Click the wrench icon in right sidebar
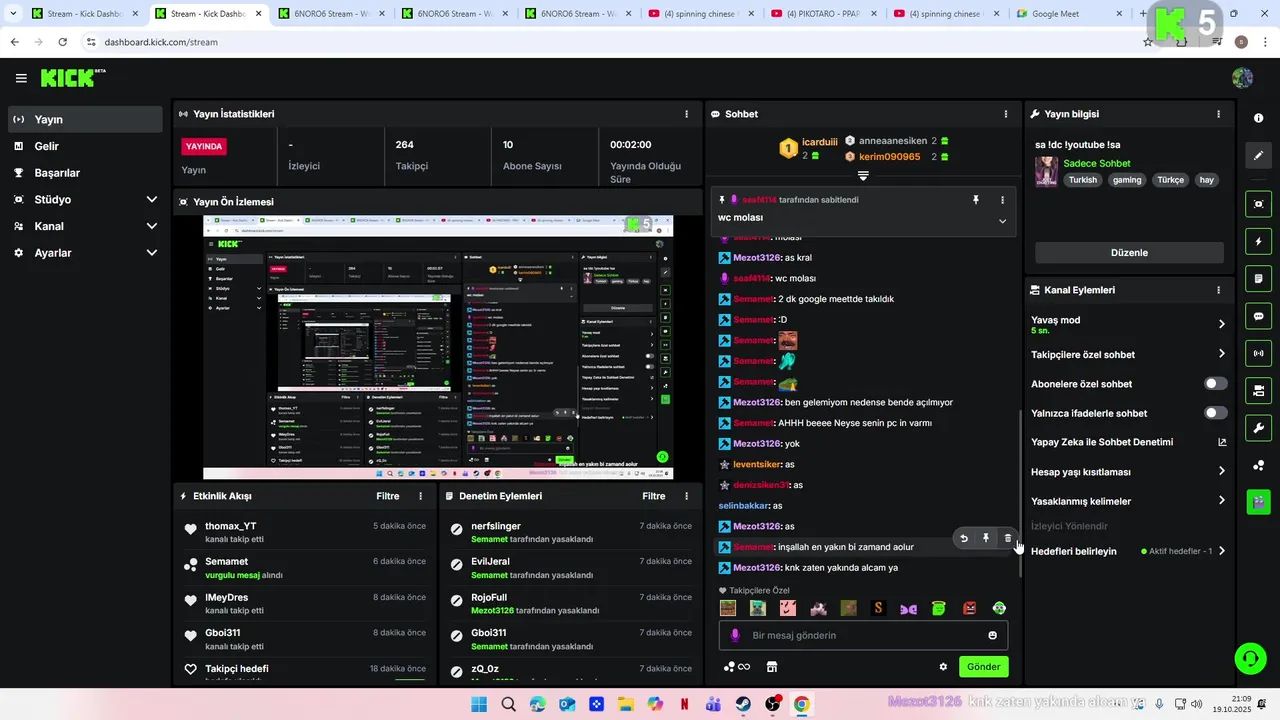Viewport: 1280px width, 720px height. click(1258, 428)
